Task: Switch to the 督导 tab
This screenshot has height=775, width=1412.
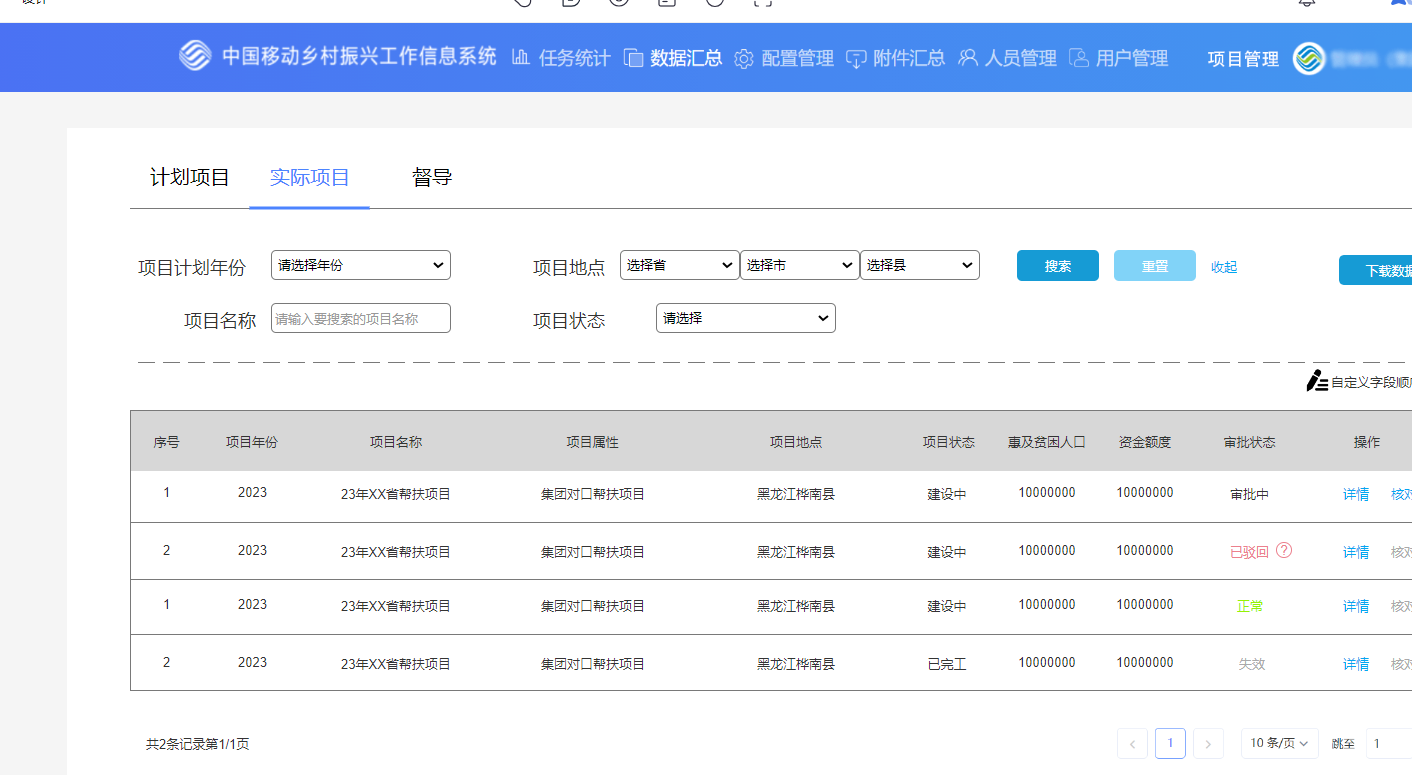Action: pos(432,178)
